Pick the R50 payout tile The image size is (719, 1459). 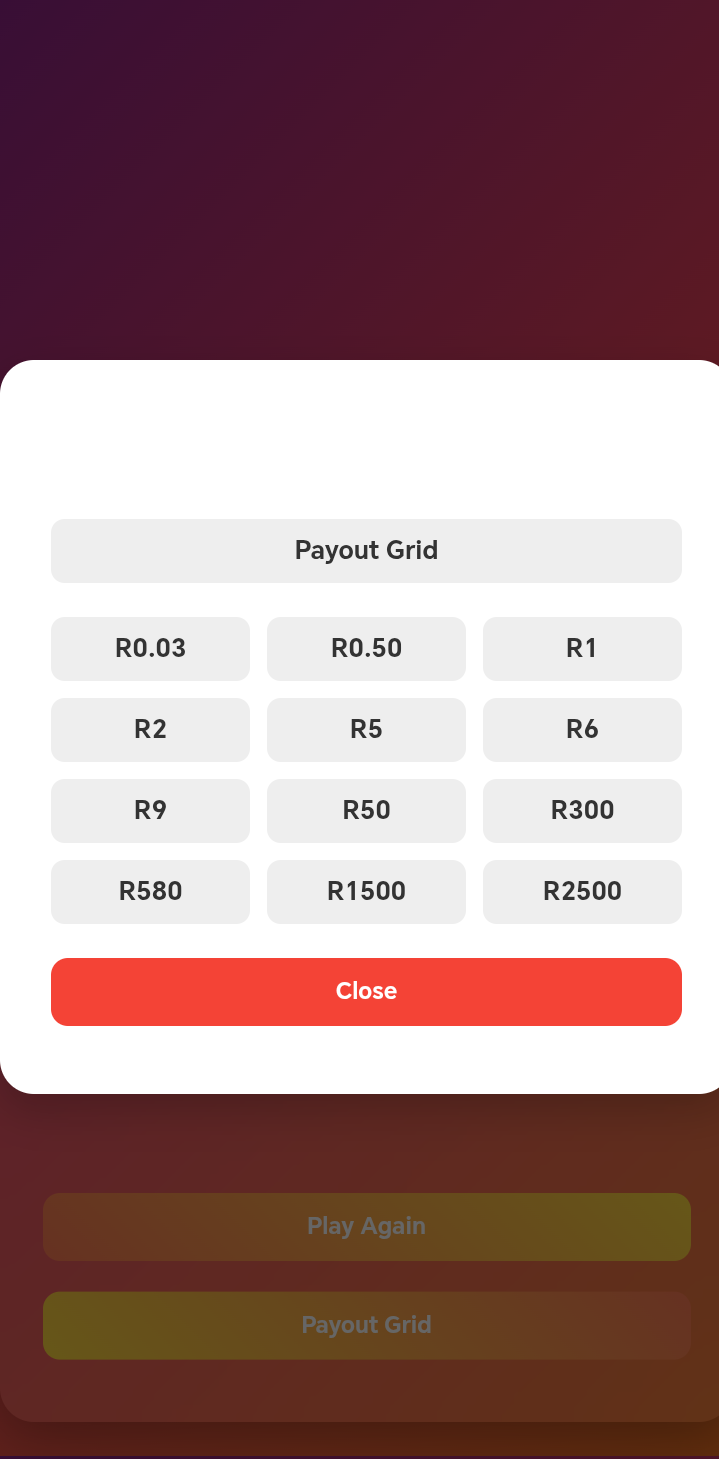[x=366, y=811]
